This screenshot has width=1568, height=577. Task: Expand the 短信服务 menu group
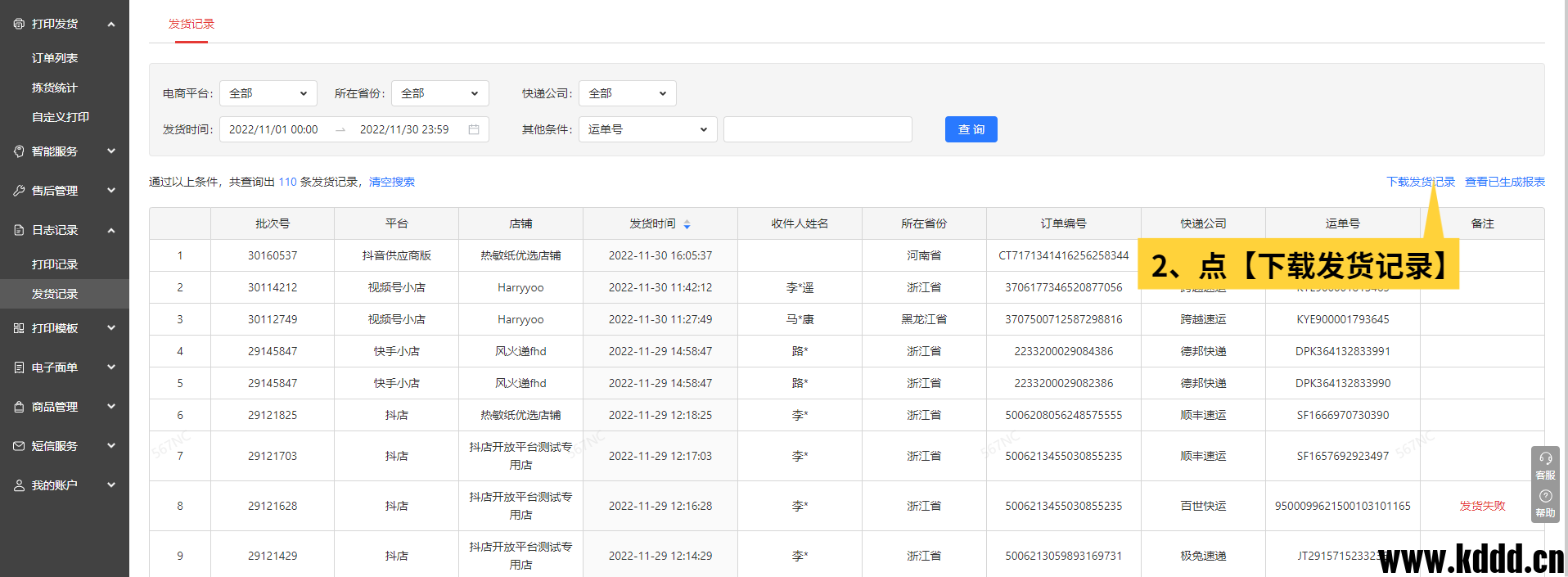pos(111,446)
